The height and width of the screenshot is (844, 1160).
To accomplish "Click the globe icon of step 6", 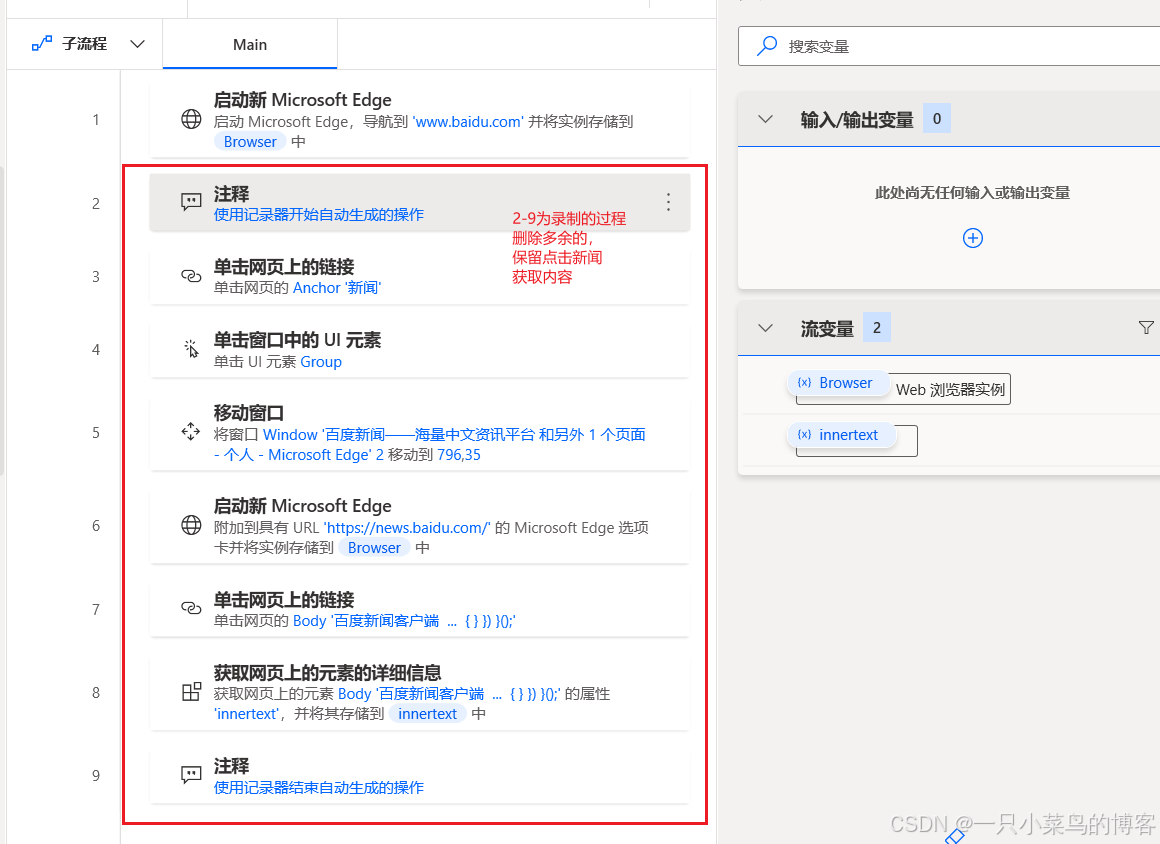I will [x=191, y=525].
